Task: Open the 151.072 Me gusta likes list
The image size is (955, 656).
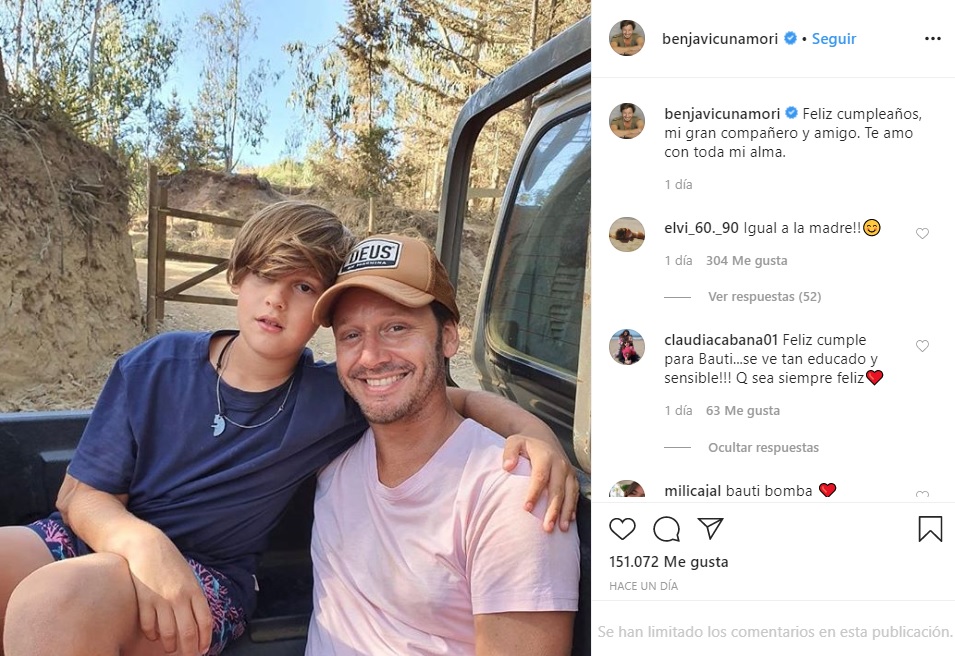Action: [x=668, y=562]
